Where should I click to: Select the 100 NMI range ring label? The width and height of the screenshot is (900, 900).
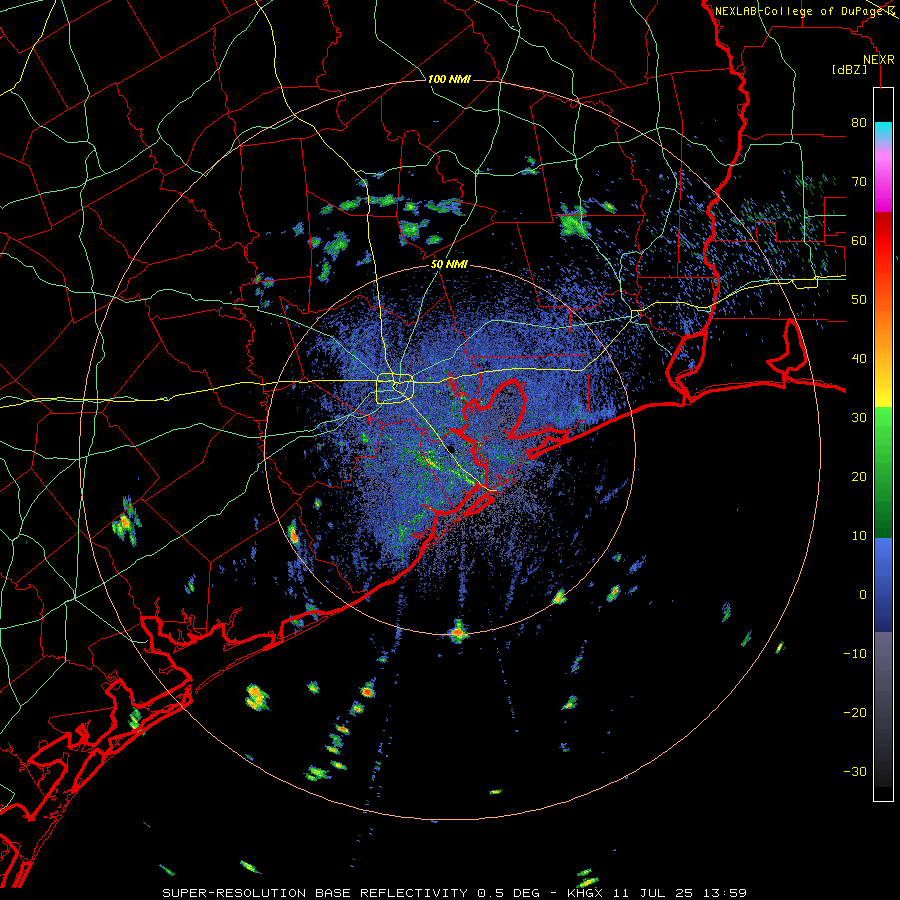click(449, 79)
